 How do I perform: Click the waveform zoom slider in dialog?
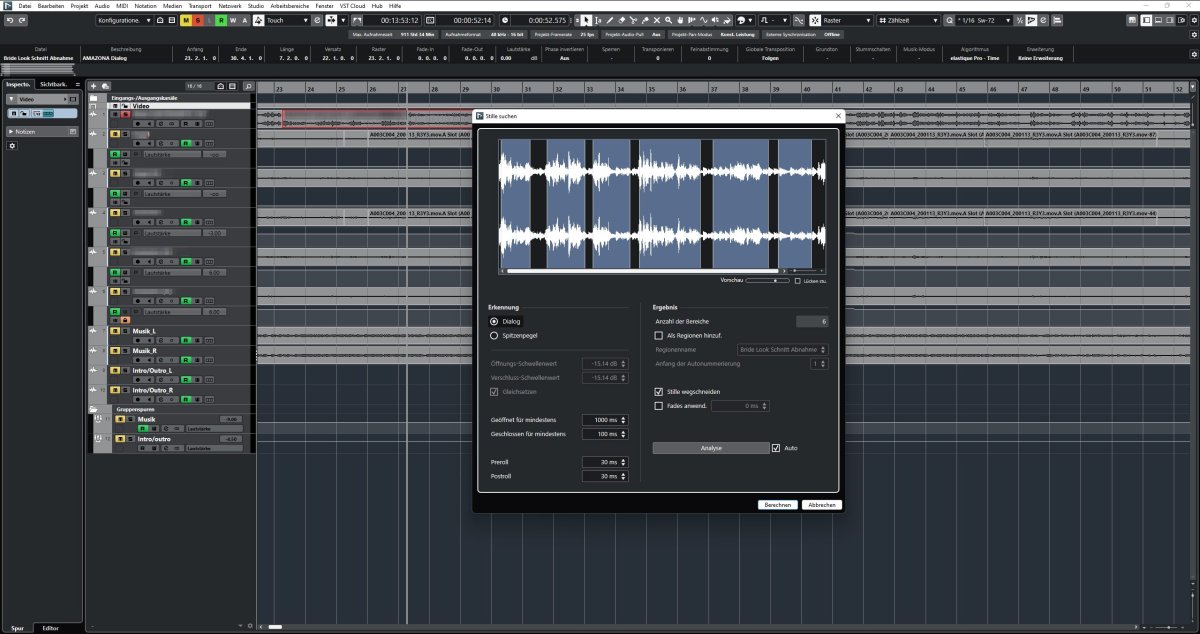(x=803, y=270)
